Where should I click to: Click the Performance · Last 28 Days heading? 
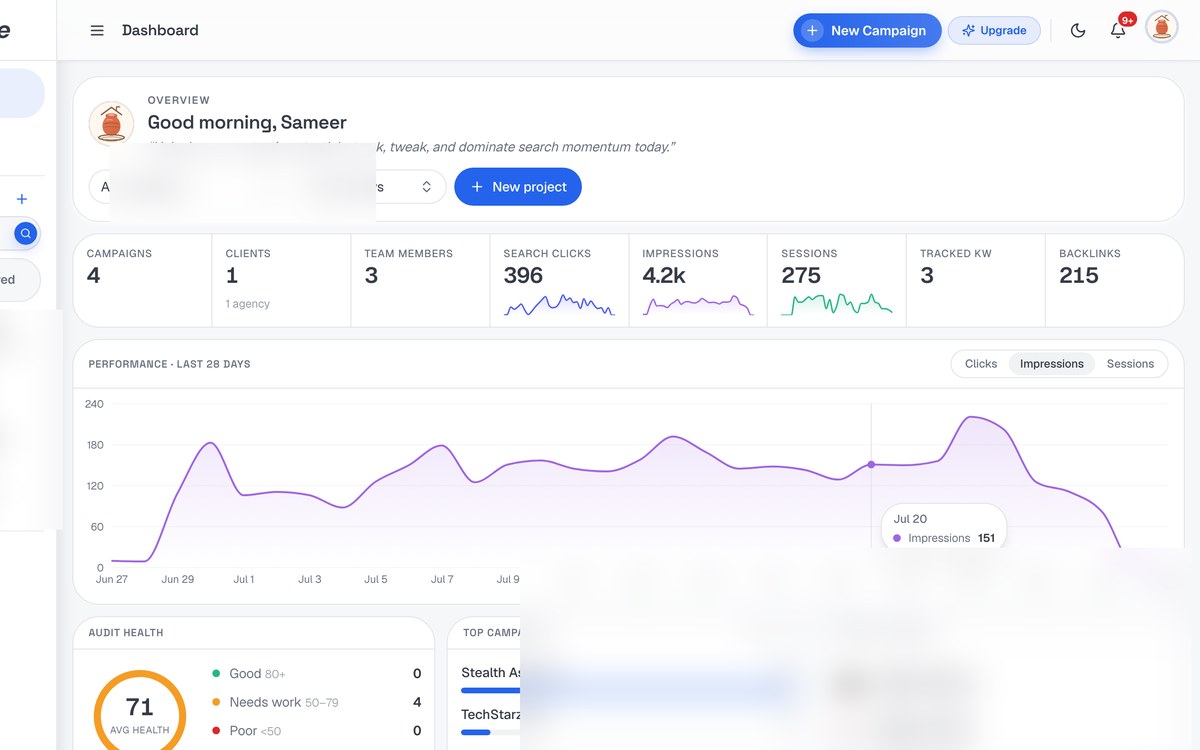170,364
